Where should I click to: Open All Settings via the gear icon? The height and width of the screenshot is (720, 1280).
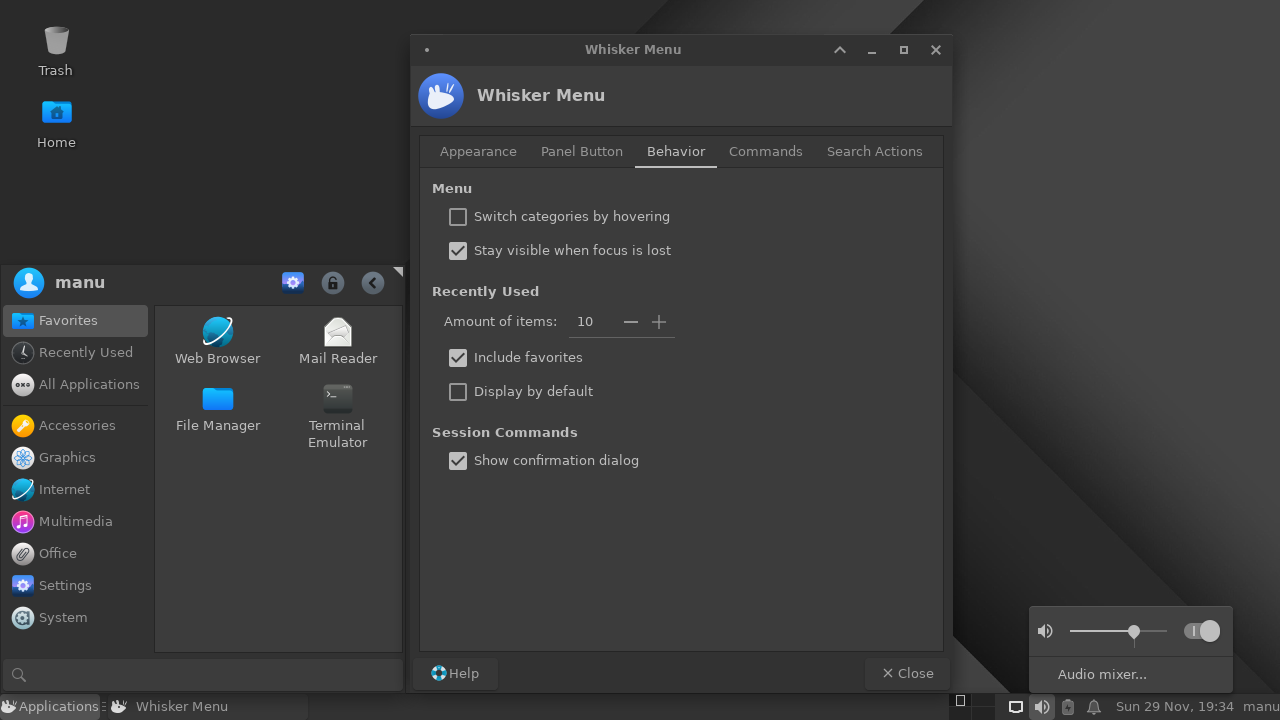pyautogui.click(x=292, y=282)
